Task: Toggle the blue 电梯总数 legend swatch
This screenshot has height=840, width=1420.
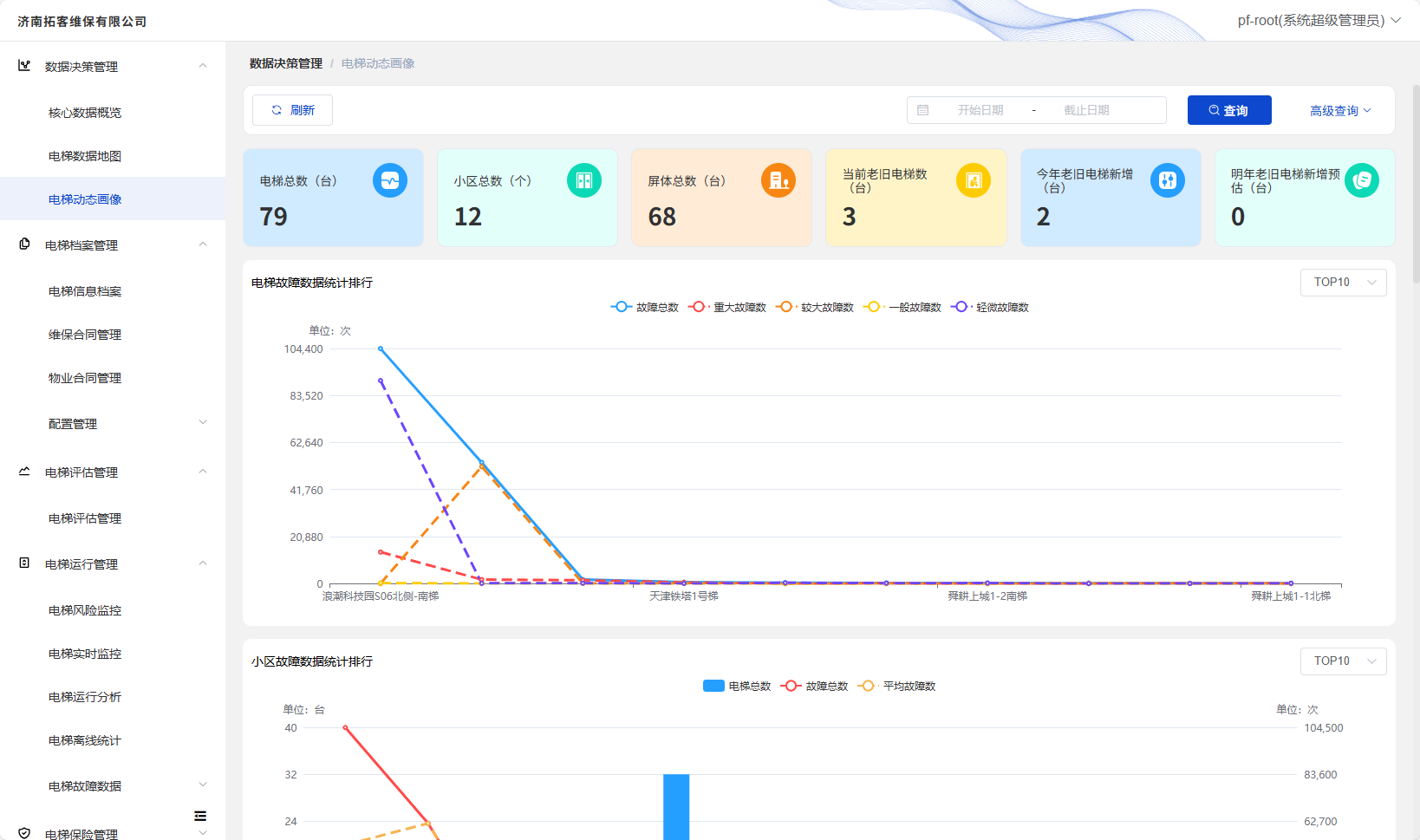Action: 713,686
